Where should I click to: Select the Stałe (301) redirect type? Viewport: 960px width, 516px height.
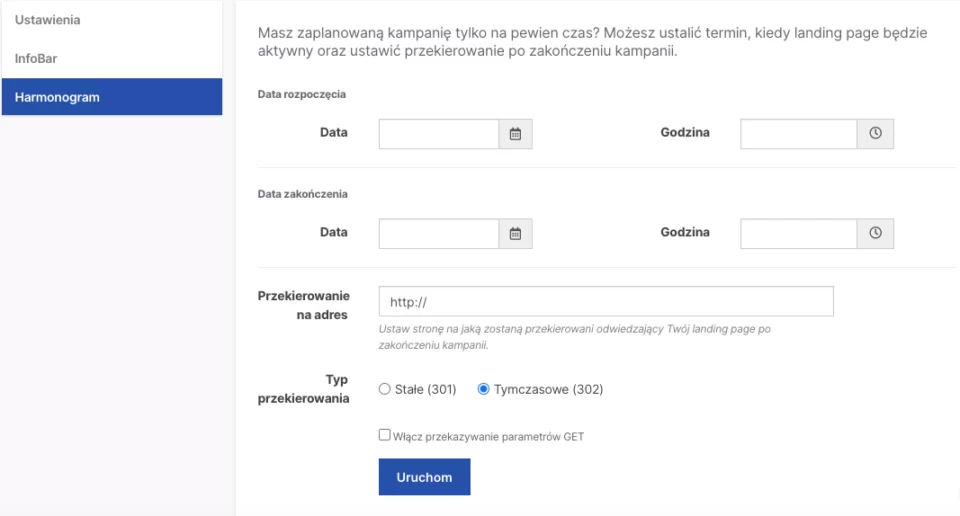coord(385,390)
